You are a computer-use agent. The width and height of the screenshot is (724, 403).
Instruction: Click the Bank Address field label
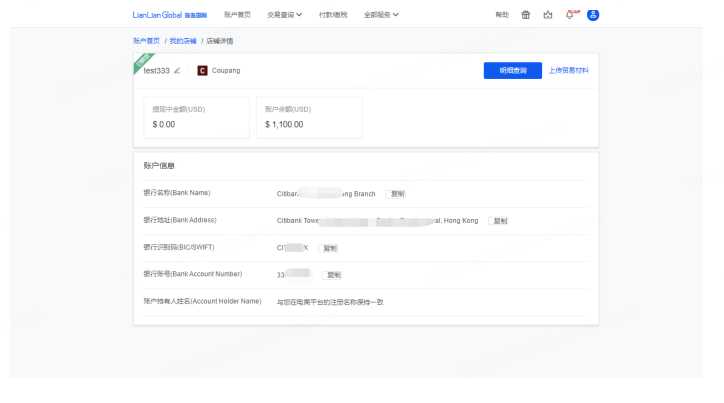[x=180, y=220]
